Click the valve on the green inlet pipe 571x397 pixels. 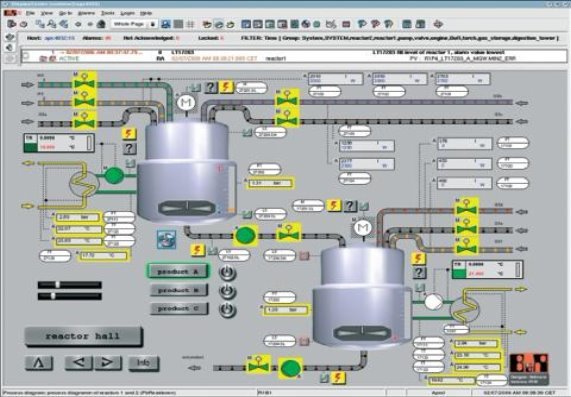click(x=84, y=81)
